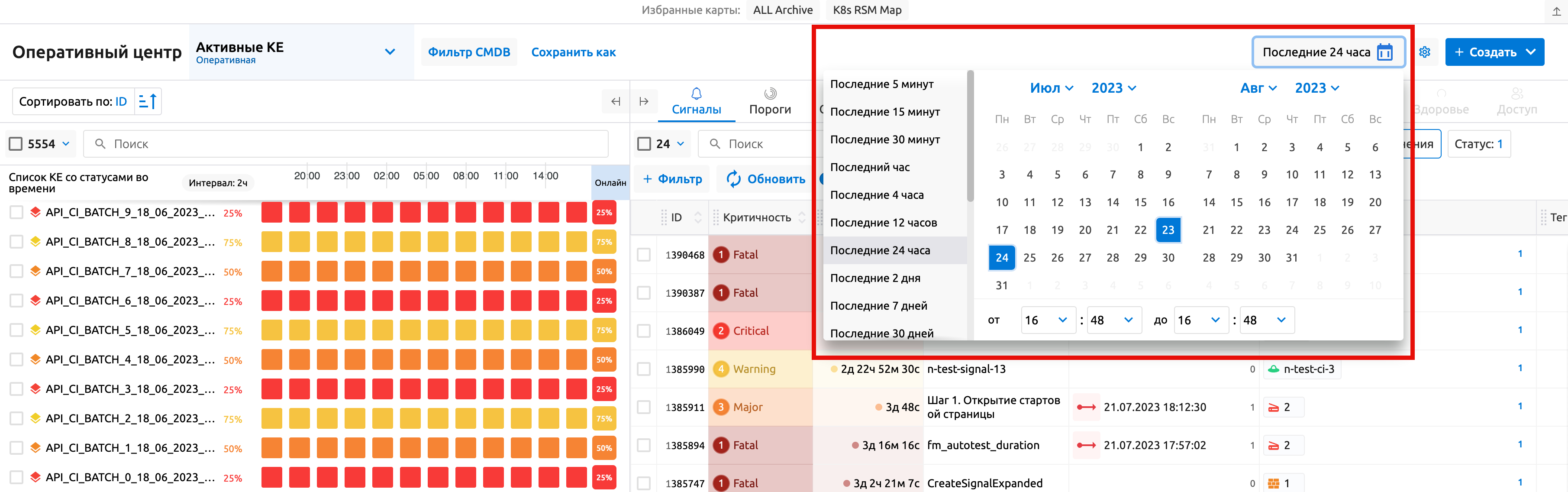Select July 25 in the calendar

click(1029, 258)
